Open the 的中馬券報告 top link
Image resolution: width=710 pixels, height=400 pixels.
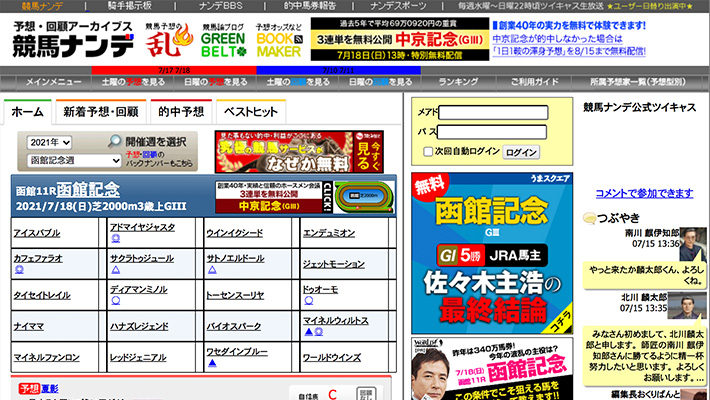point(310,6)
